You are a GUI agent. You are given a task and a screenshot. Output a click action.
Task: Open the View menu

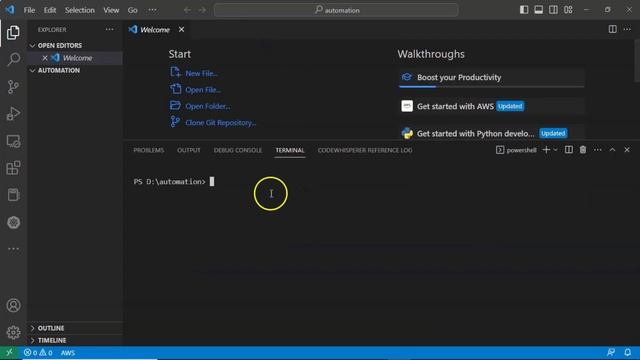click(111, 10)
